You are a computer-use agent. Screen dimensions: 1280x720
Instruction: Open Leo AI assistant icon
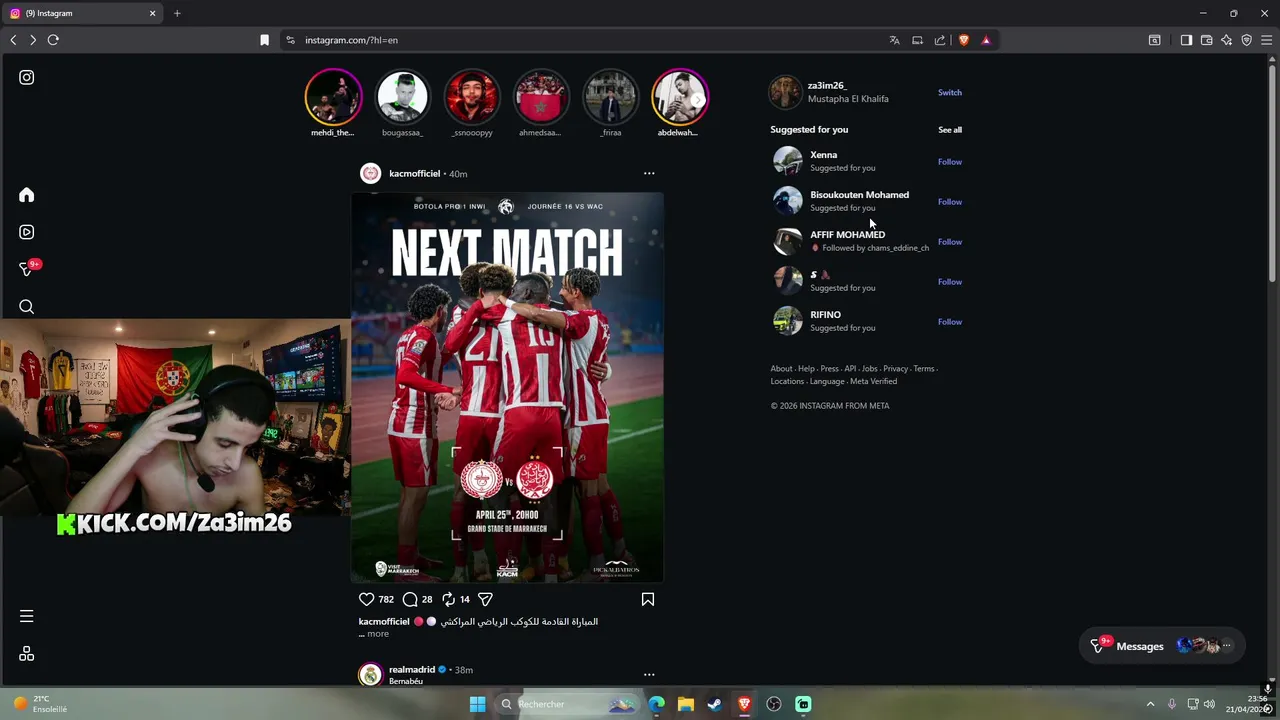click(1227, 40)
